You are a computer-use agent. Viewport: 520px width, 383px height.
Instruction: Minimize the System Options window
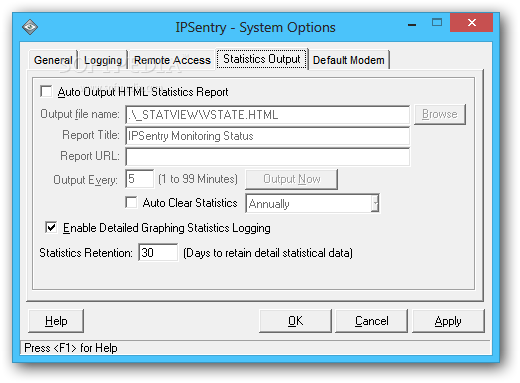click(412, 25)
